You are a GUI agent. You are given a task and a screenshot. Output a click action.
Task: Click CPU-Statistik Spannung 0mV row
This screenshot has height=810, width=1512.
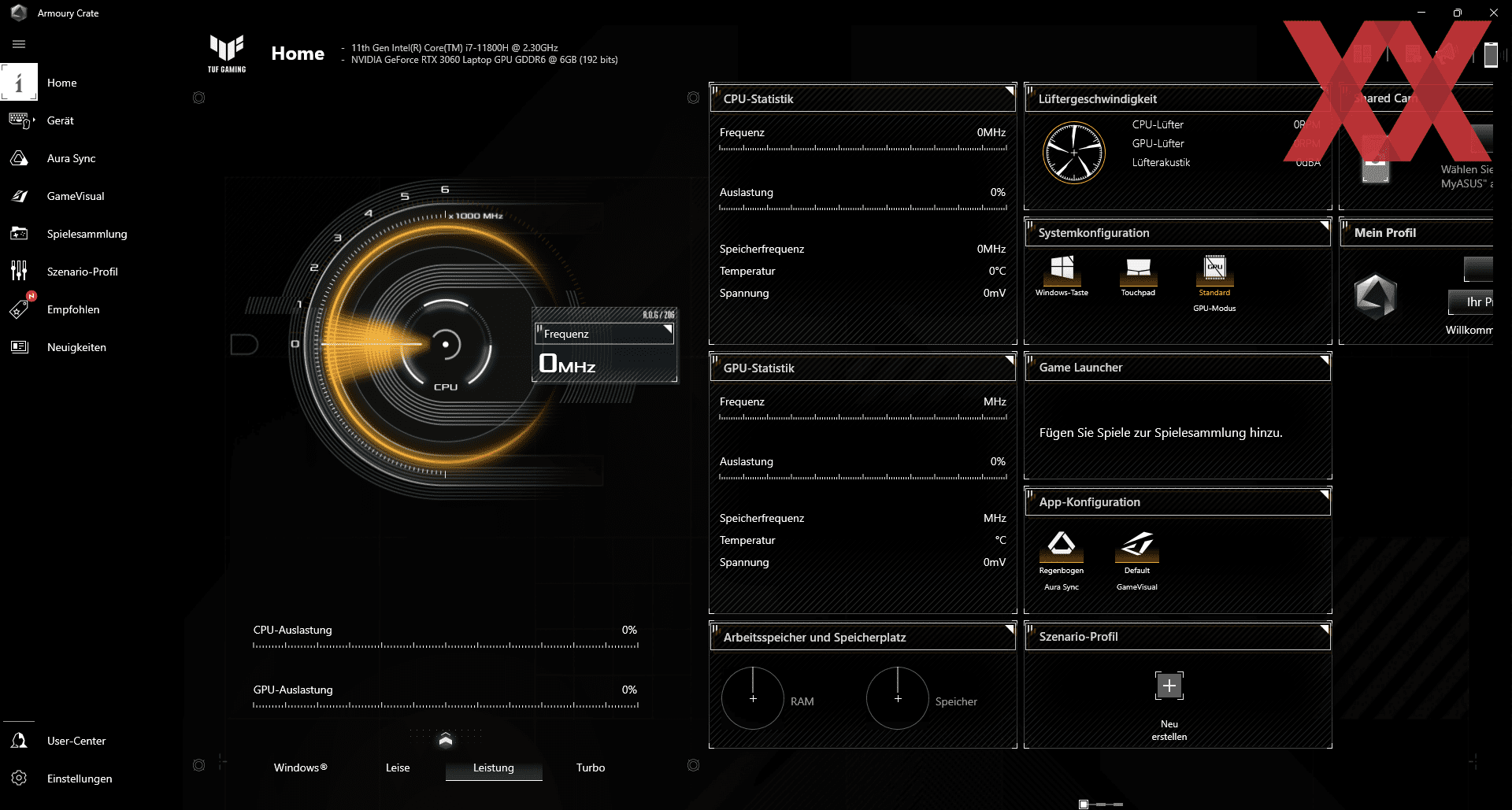pos(862,293)
